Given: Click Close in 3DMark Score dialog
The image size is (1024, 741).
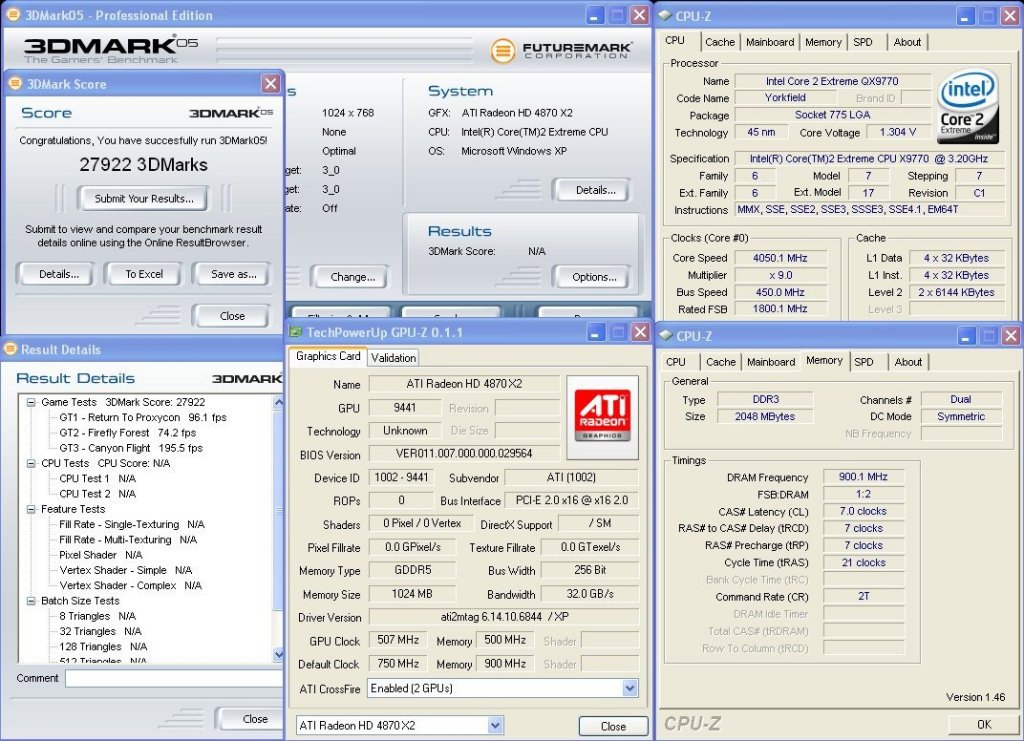Looking at the screenshot, I should pyautogui.click(x=232, y=316).
